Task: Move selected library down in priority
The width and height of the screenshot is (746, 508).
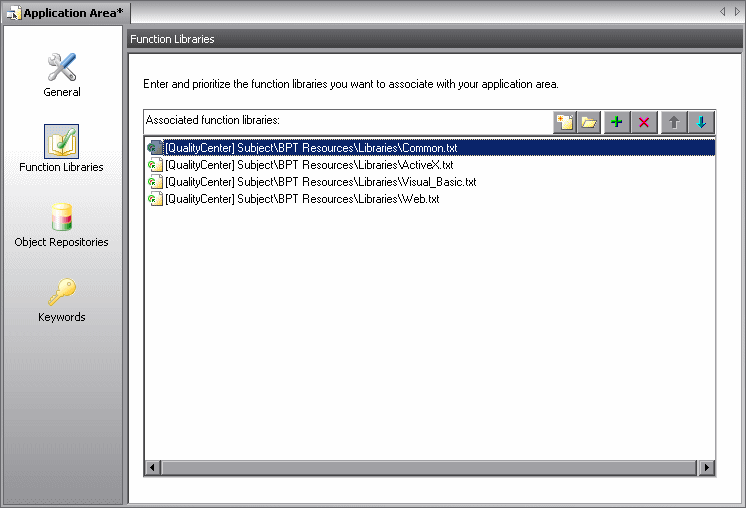Action: [701, 122]
